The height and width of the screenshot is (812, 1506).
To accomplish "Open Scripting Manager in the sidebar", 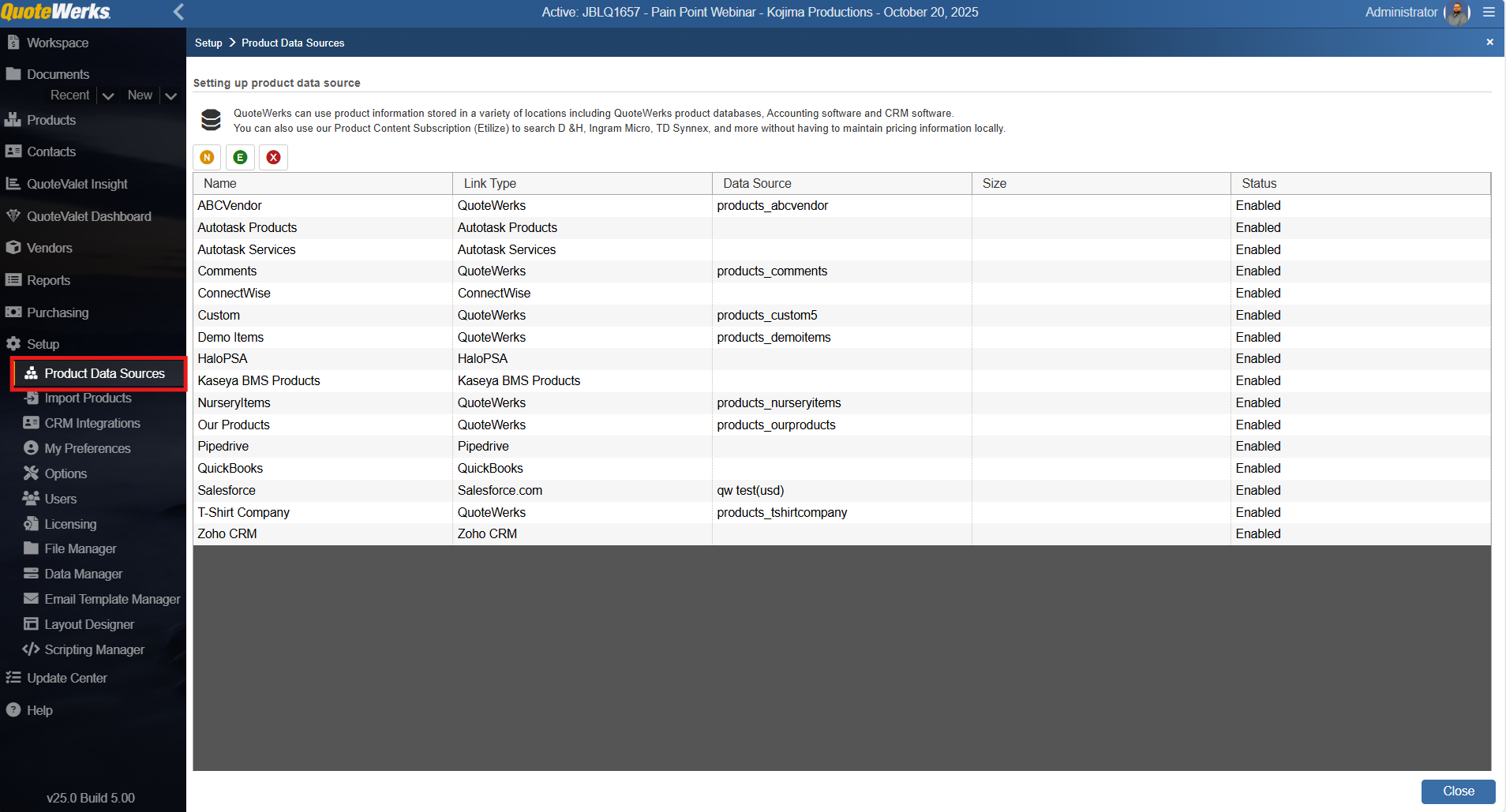I will [94, 649].
